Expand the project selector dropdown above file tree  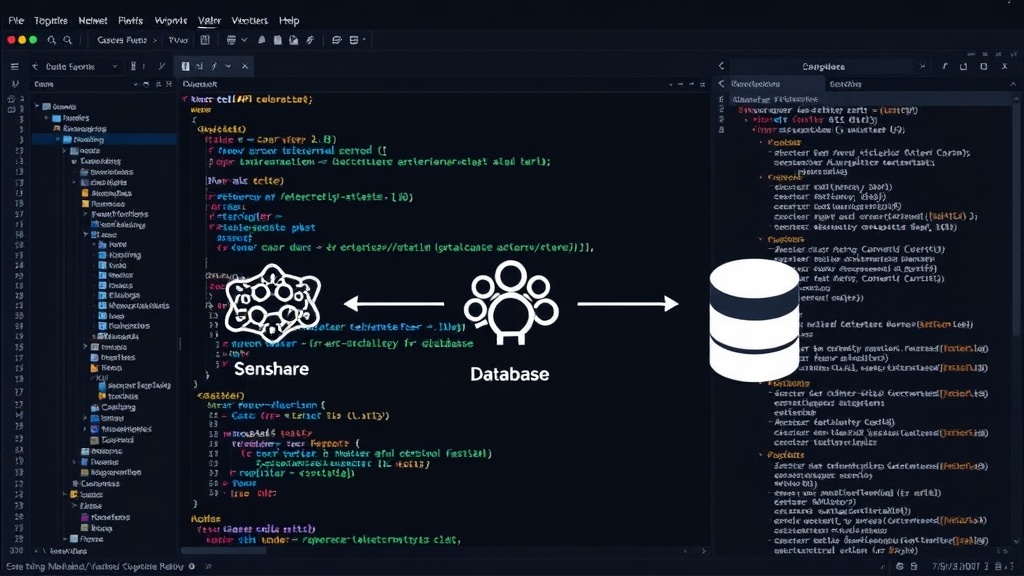click(115, 67)
